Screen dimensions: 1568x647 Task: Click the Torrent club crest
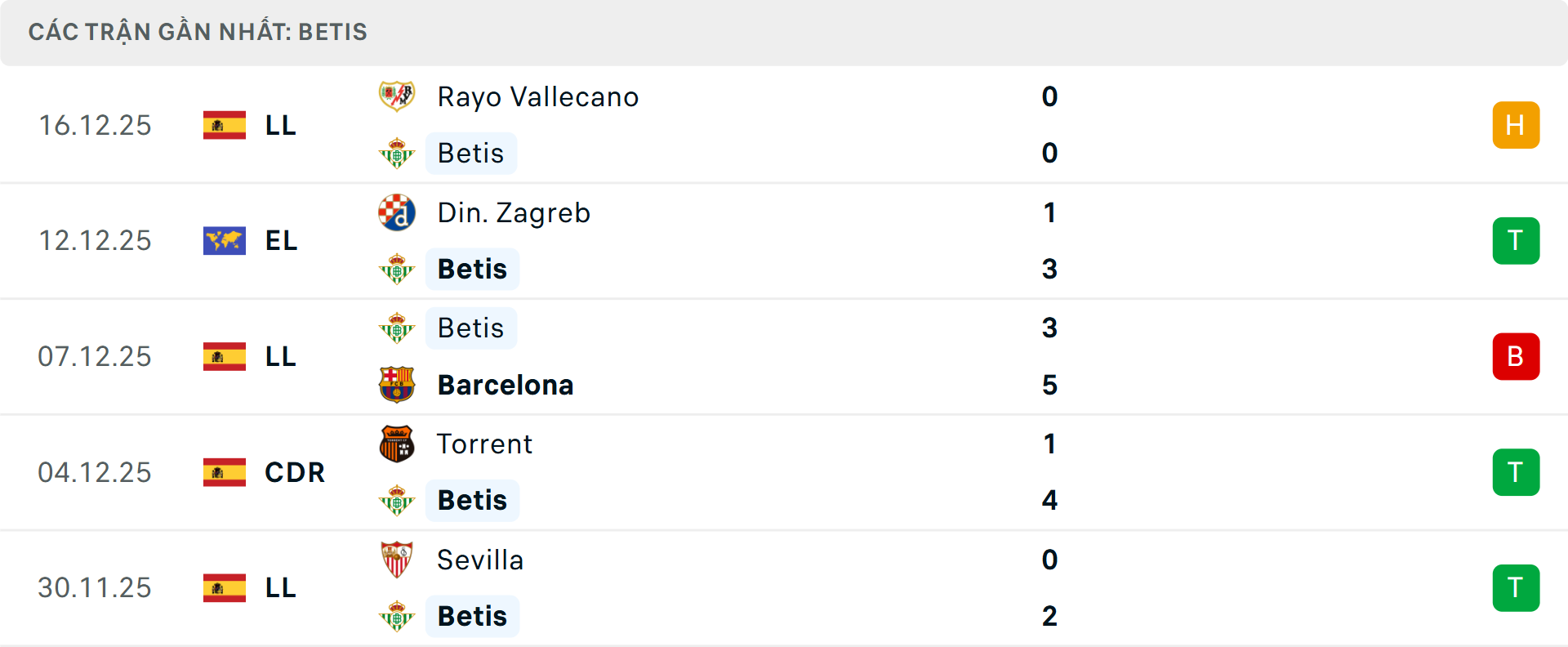tap(397, 444)
